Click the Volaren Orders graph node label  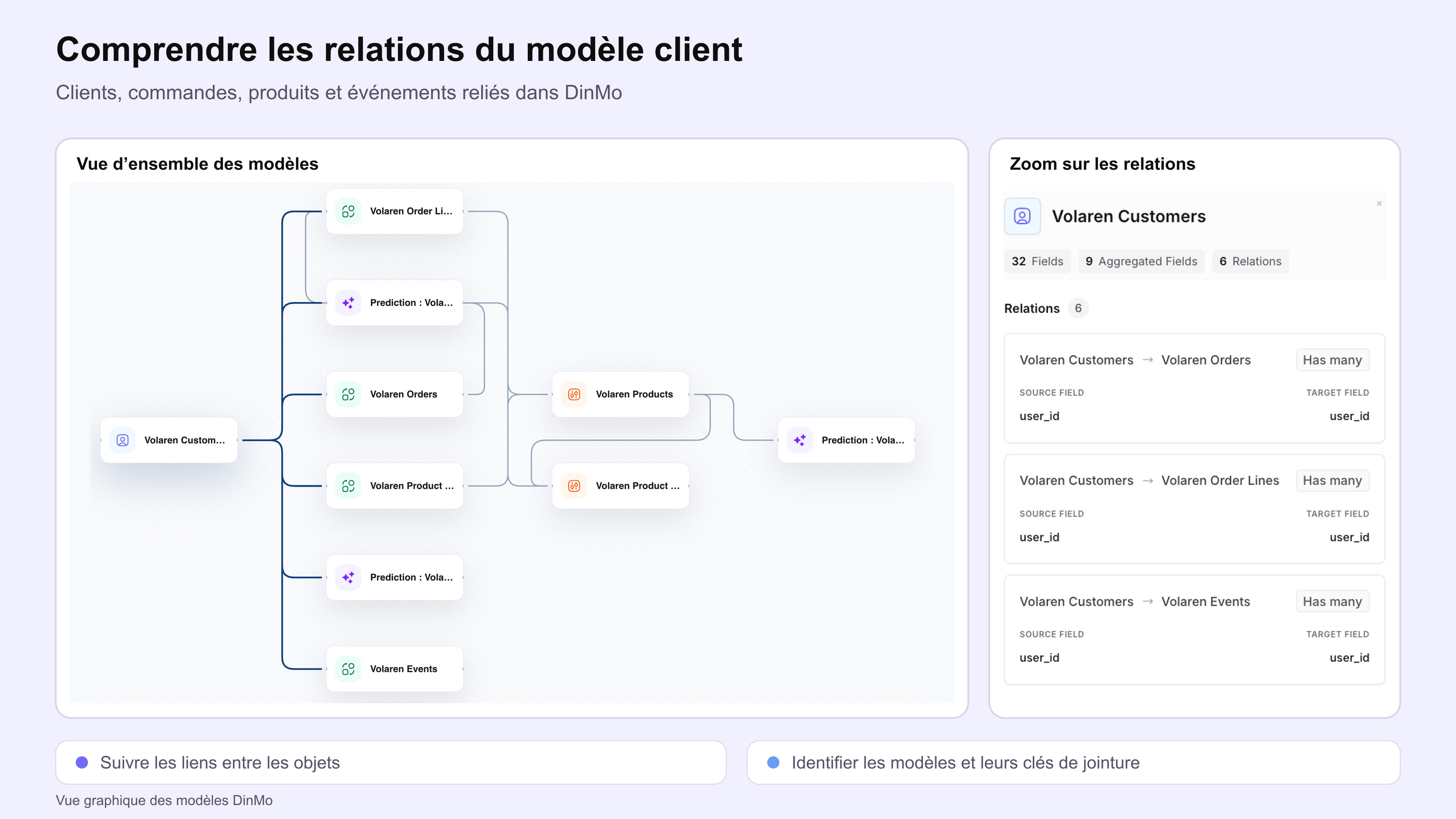[404, 394]
